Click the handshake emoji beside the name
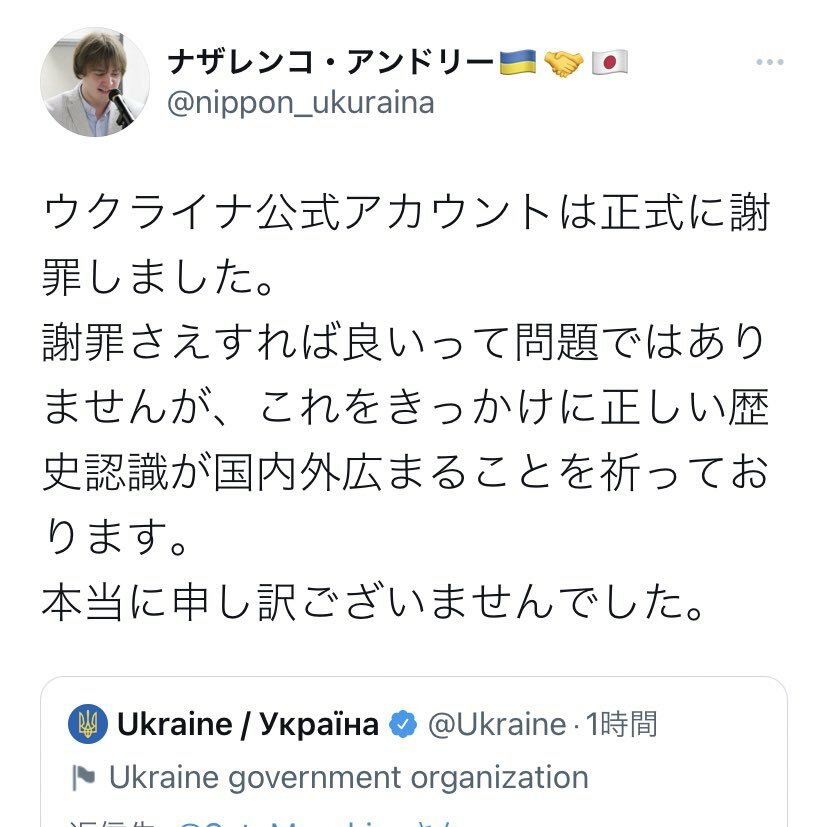Image resolution: width=827 pixels, height=827 pixels. click(564, 63)
